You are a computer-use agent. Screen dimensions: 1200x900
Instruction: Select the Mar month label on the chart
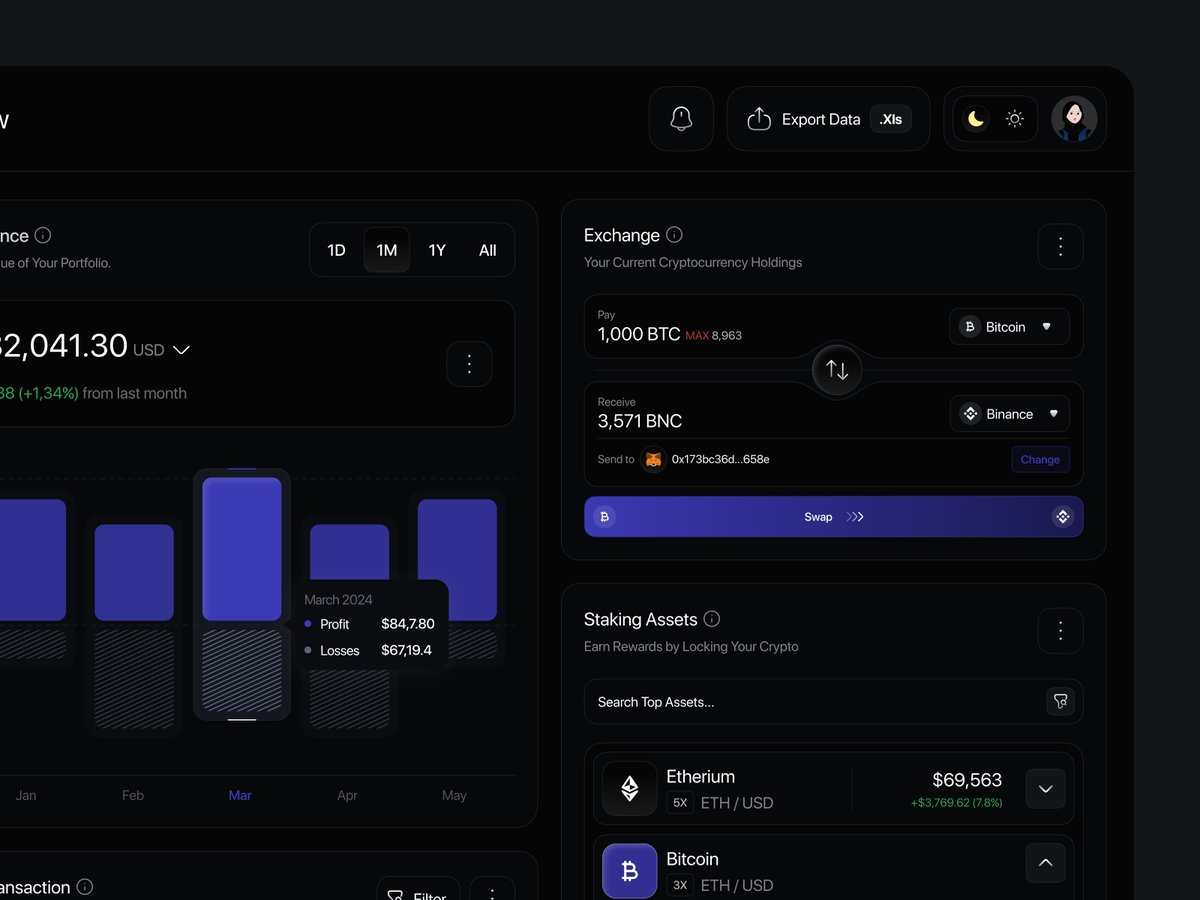point(239,795)
